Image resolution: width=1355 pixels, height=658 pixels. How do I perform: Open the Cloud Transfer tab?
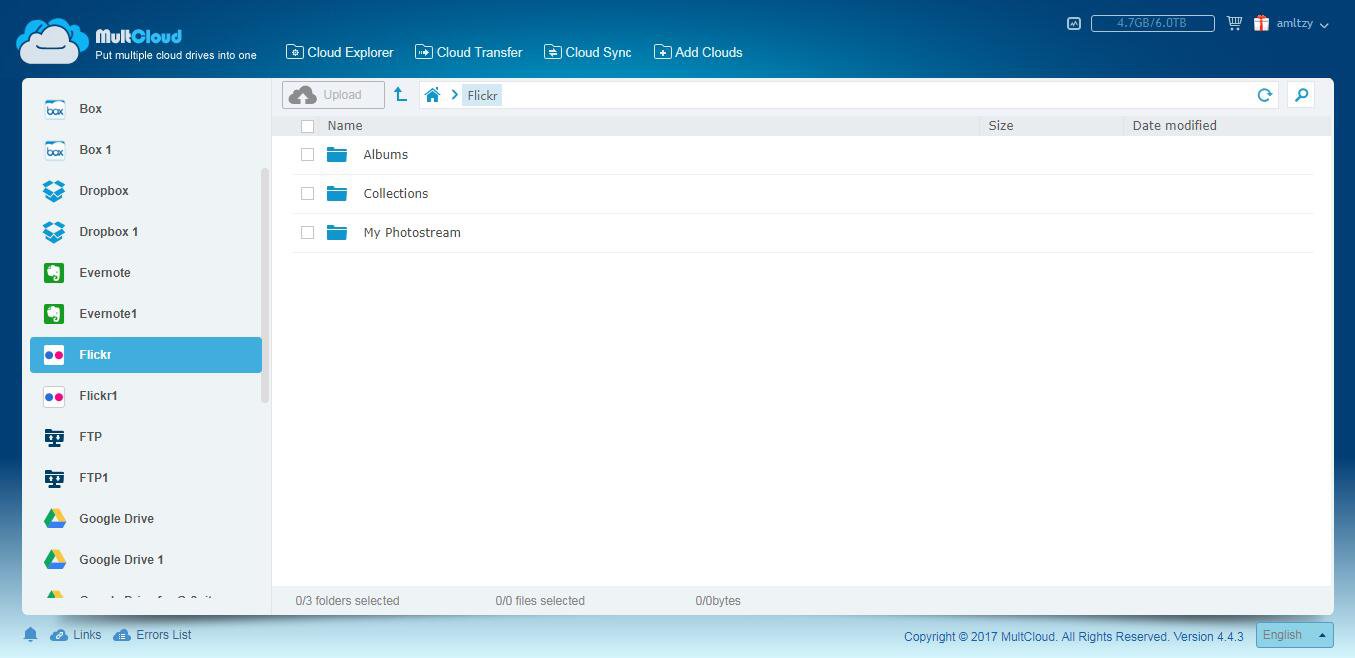[x=469, y=52]
